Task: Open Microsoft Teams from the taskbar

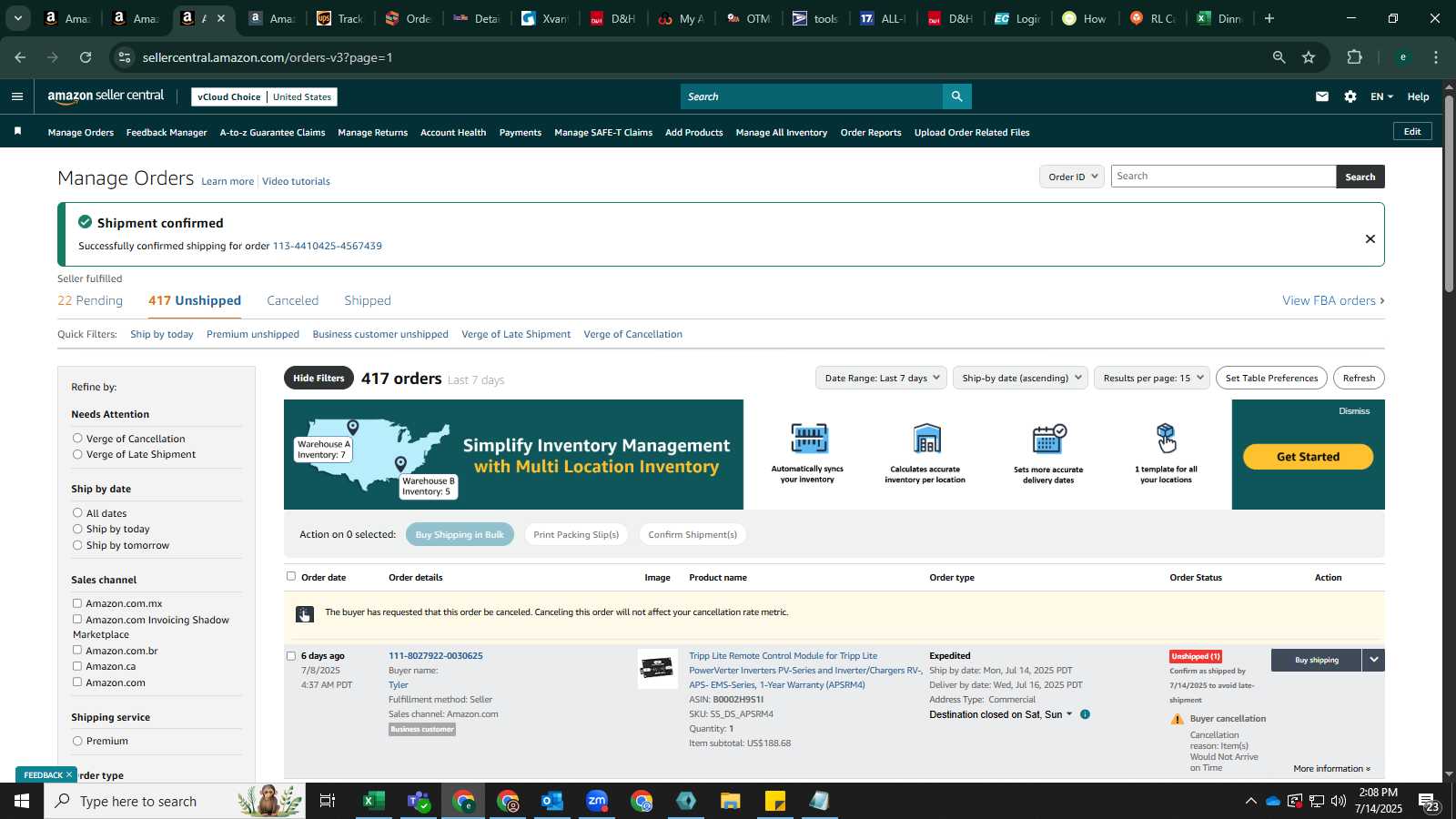Action: tap(419, 801)
